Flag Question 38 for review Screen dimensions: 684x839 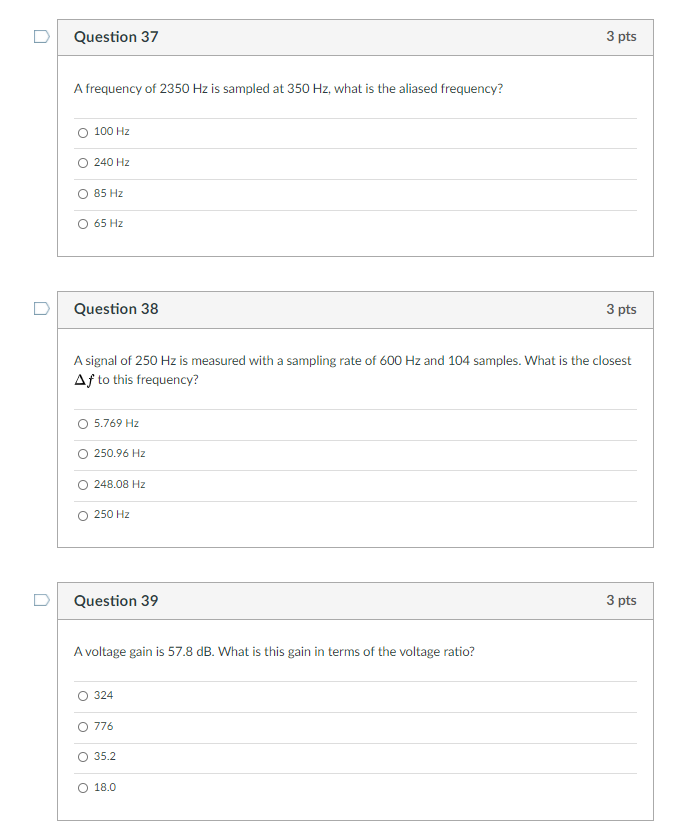coord(42,309)
